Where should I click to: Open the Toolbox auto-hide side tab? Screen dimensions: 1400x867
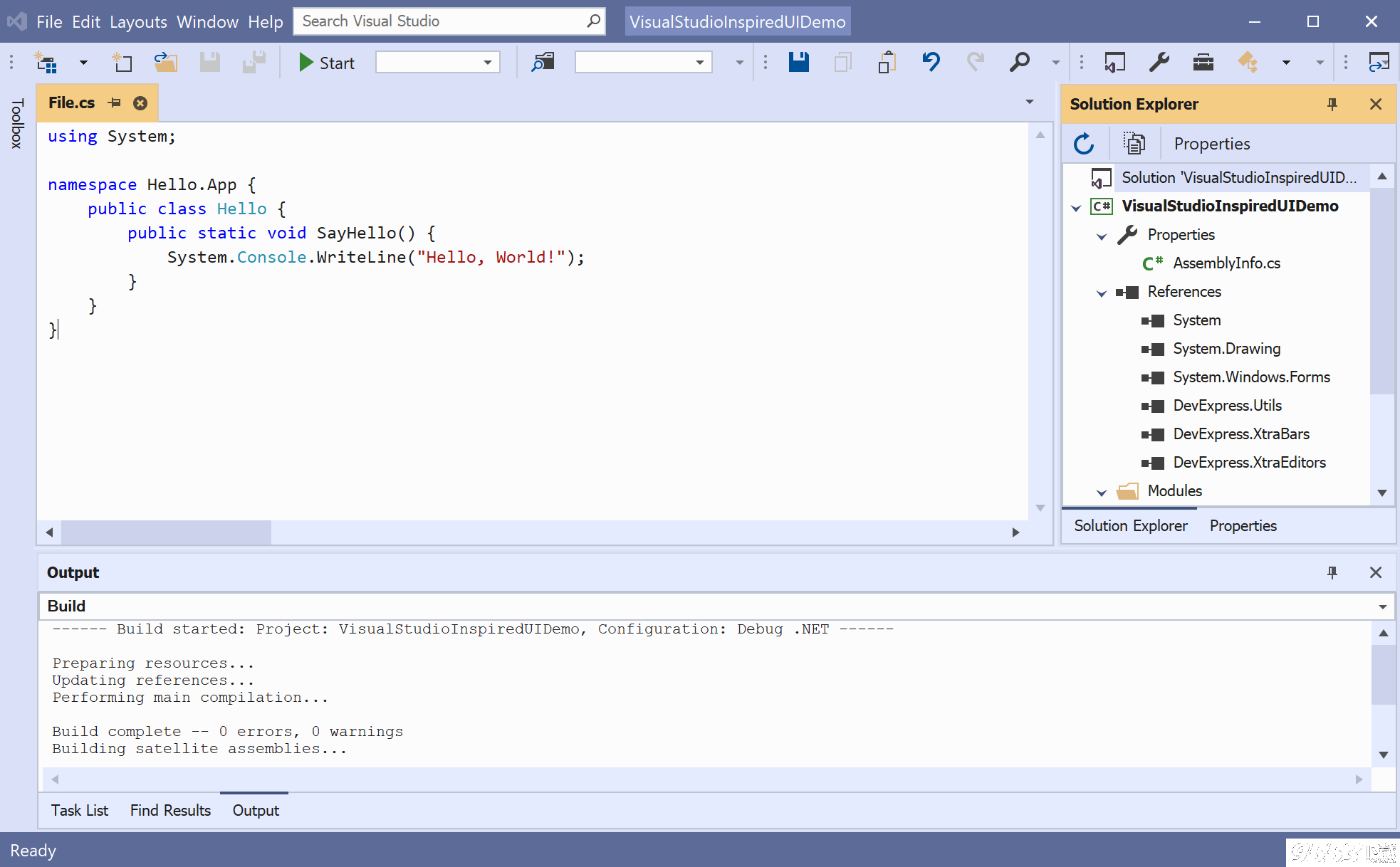(17, 124)
